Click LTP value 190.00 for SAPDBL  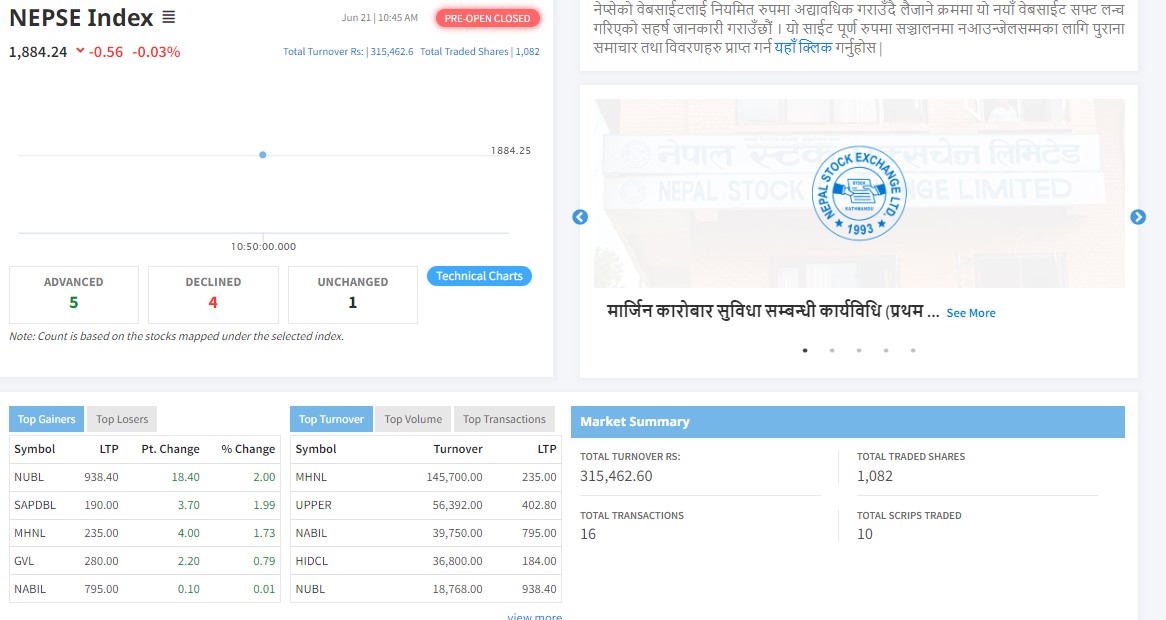click(101, 505)
